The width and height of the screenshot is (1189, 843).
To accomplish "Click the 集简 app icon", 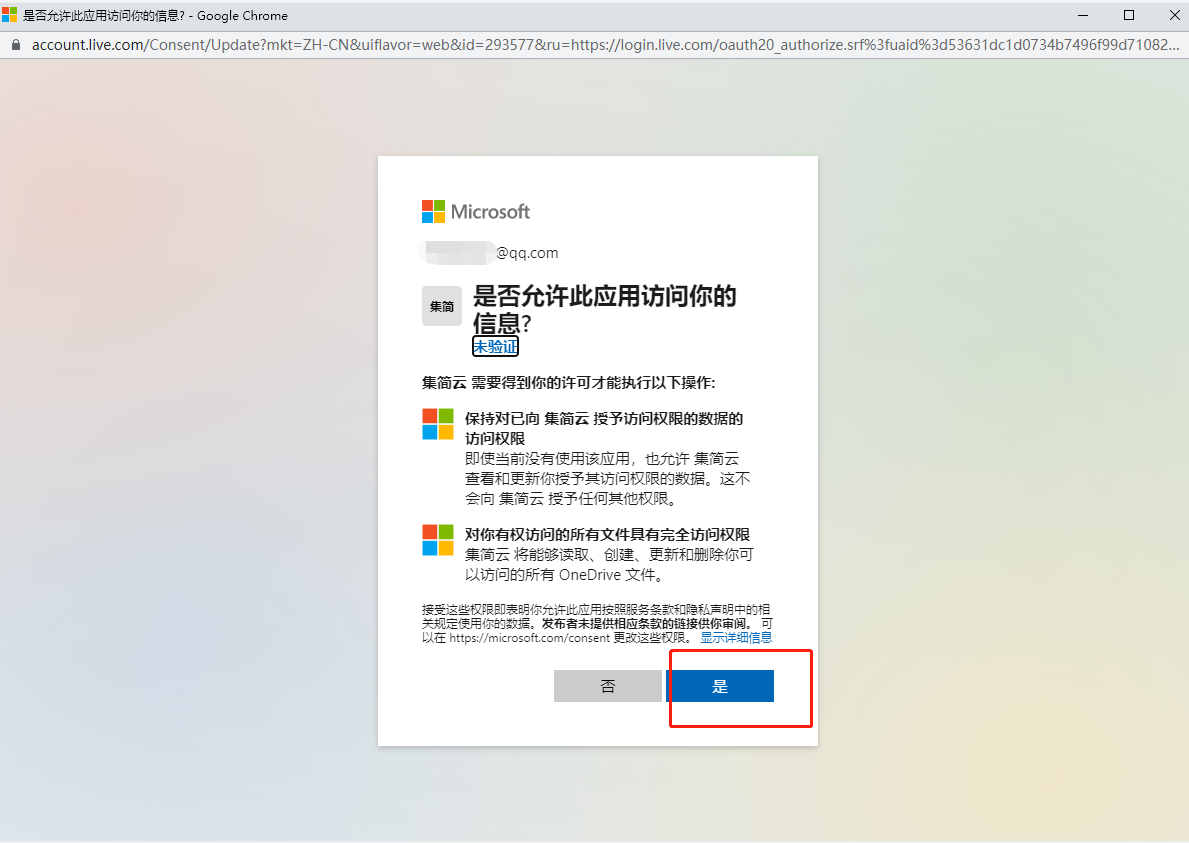I will [x=442, y=306].
